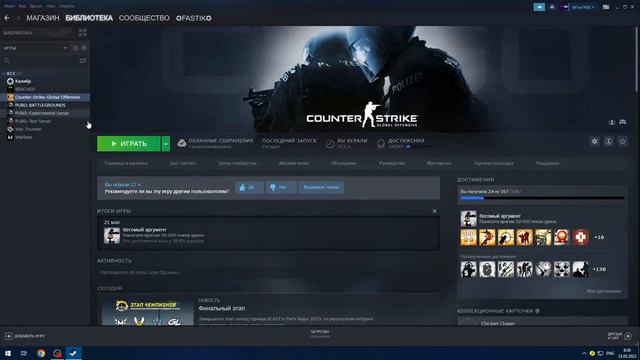
Task: Click the playtime clock icon
Action: pyautogui.click(x=330, y=144)
